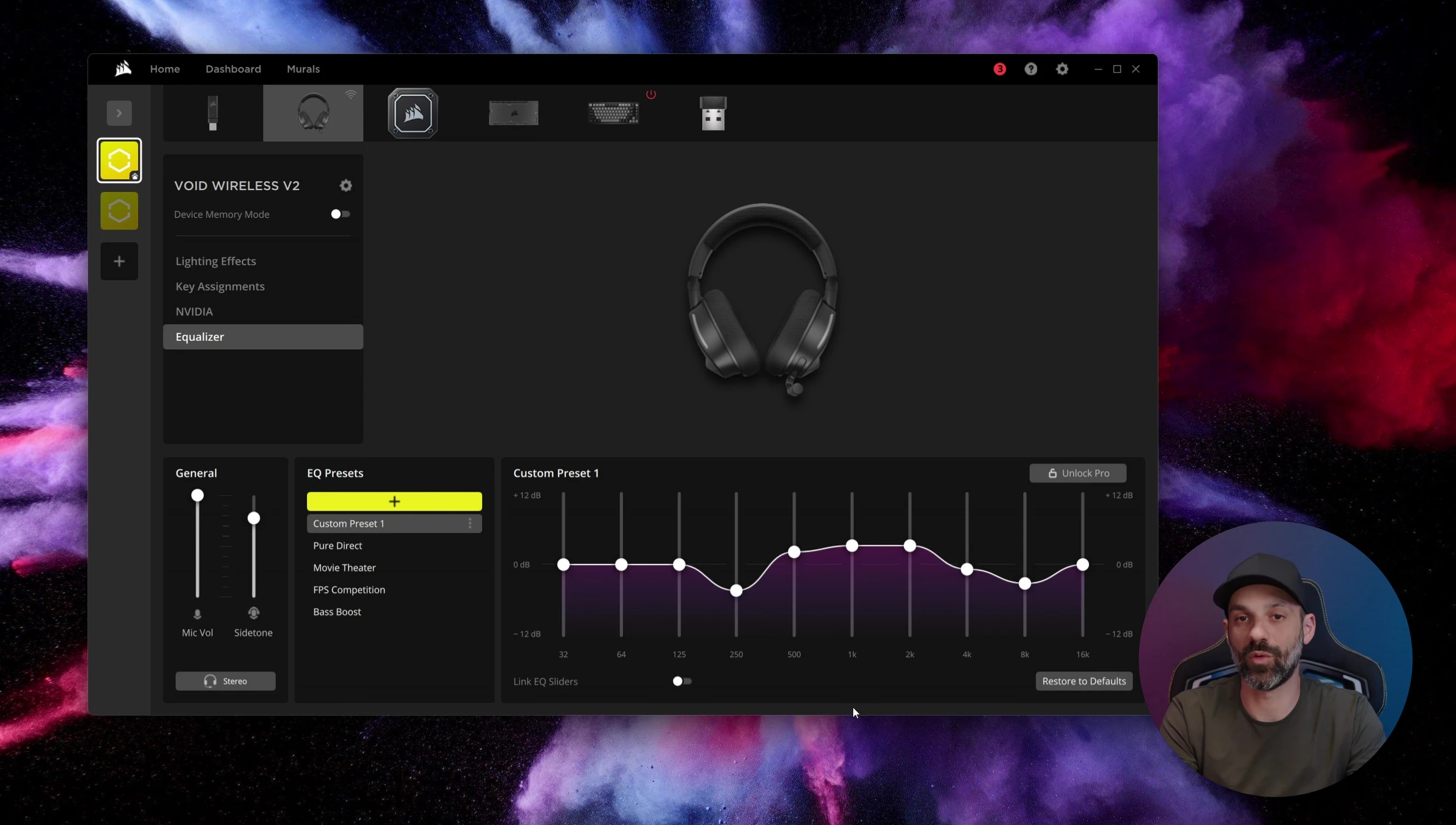This screenshot has height=825, width=1456.
Task: Click the Mic Vol slider handle
Action: pyautogui.click(x=197, y=495)
